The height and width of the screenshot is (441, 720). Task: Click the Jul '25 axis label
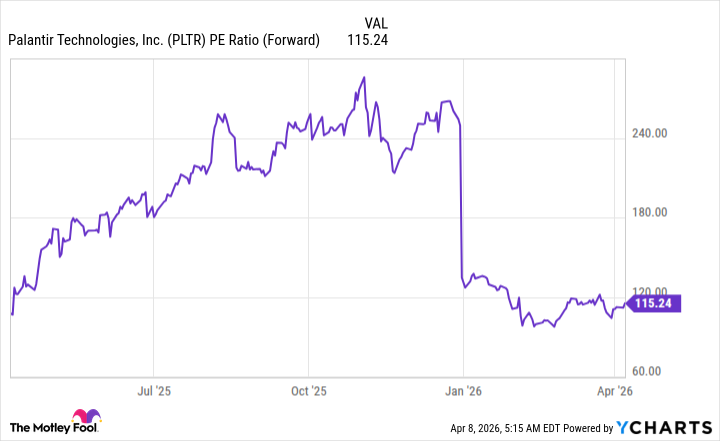[x=152, y=390]
